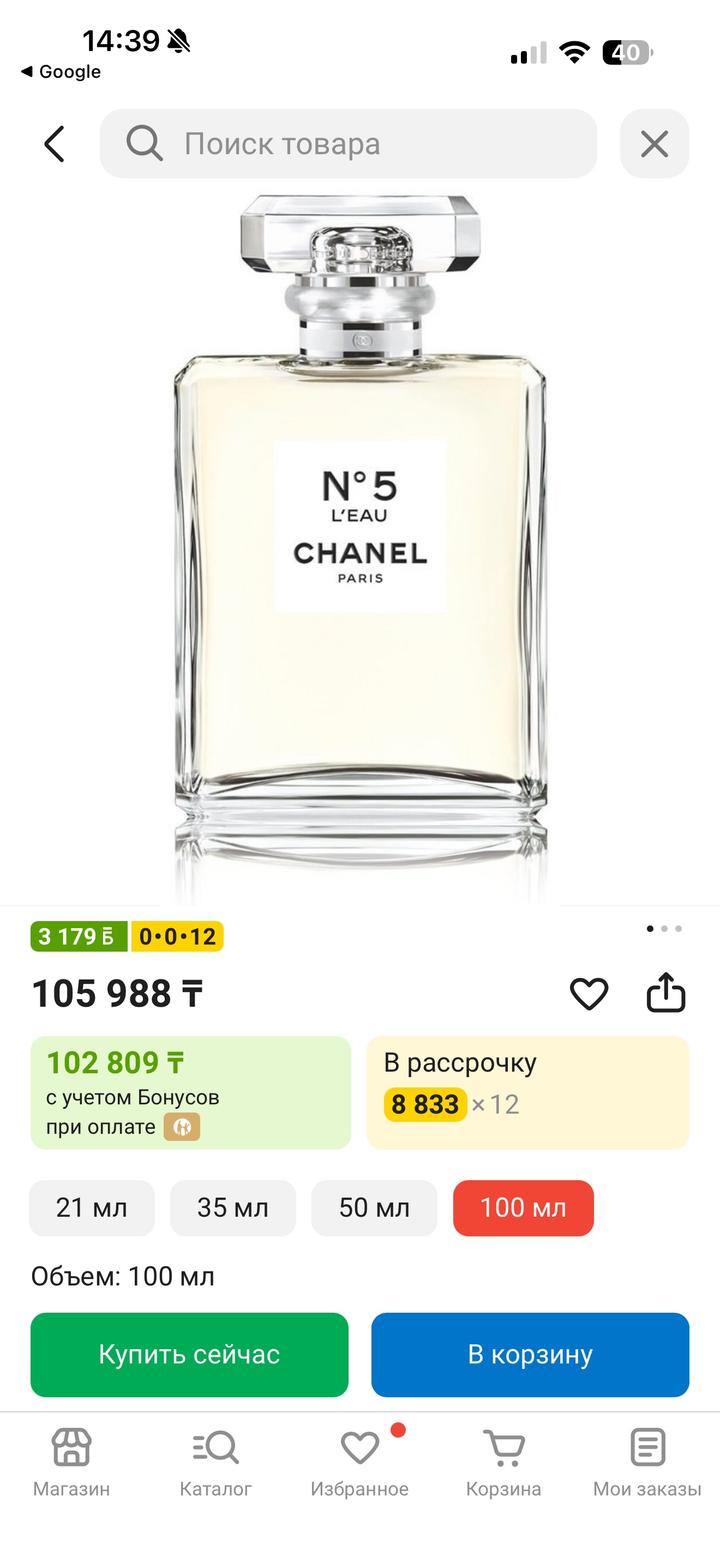Select the 50 мл volume option
Image resolution: width=720 pixels, height=1564 pixels.
coord(374,1208)
